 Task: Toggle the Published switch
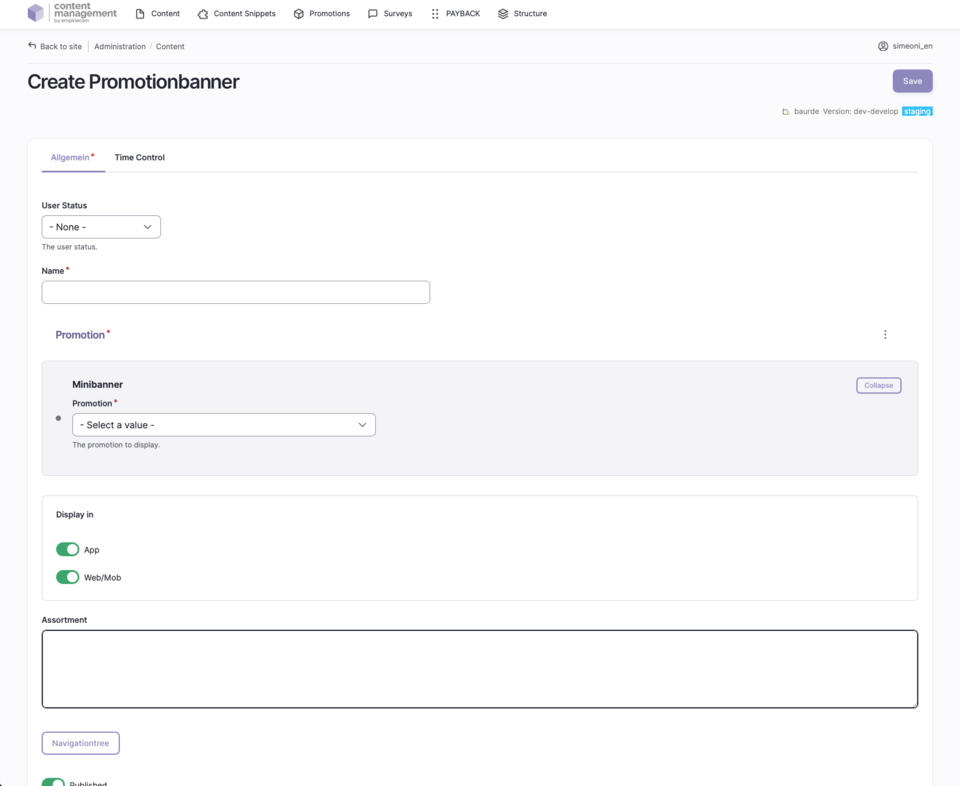coord(54,782)
